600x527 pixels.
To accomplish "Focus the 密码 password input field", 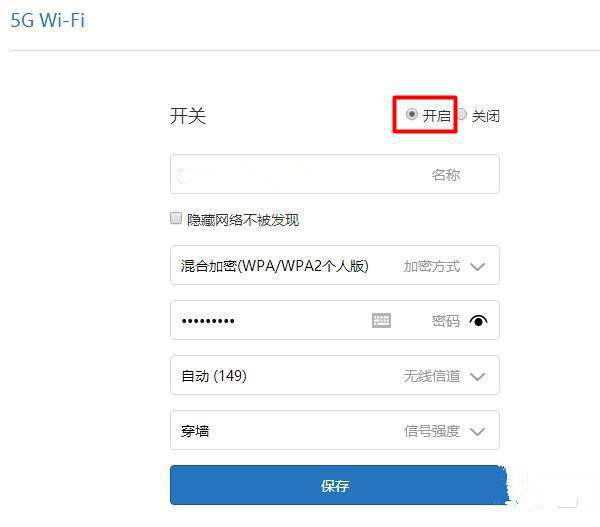I will coord(335,320).
